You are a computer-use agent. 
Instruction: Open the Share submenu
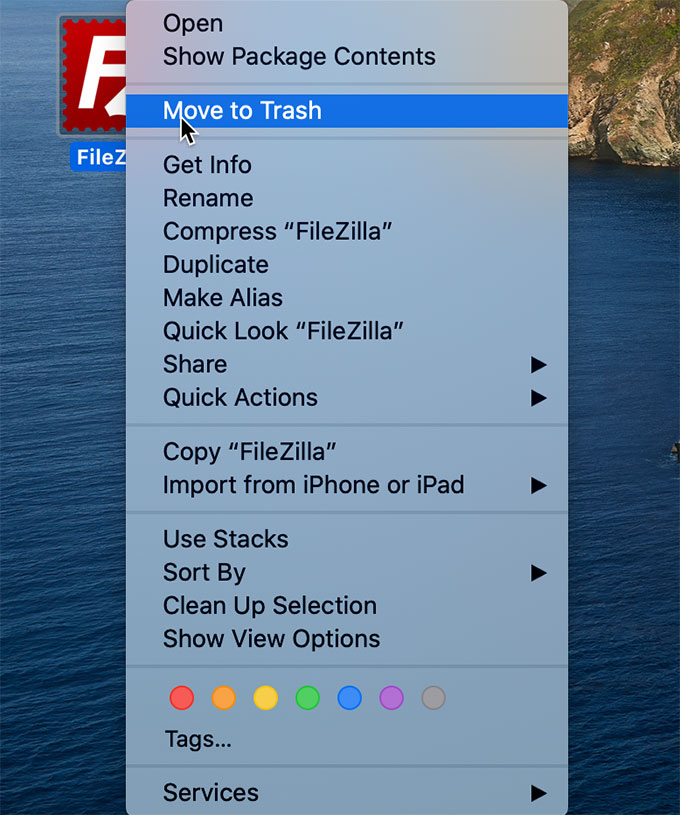pyautogui.click(x=347, y=364)
